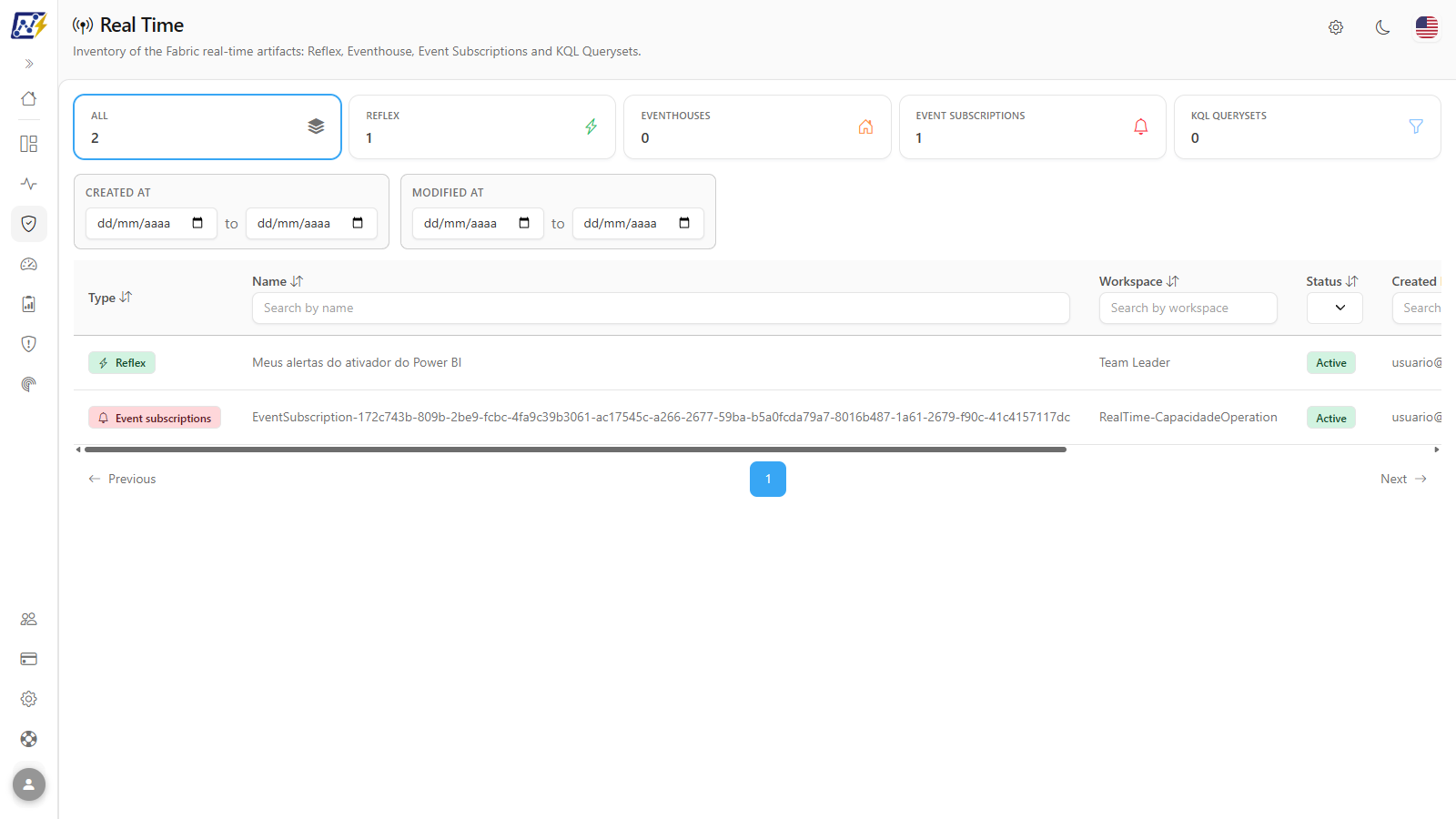Toggle dark mode with the moon icon
1456x819 pixels.
(x=1382, y=27)
